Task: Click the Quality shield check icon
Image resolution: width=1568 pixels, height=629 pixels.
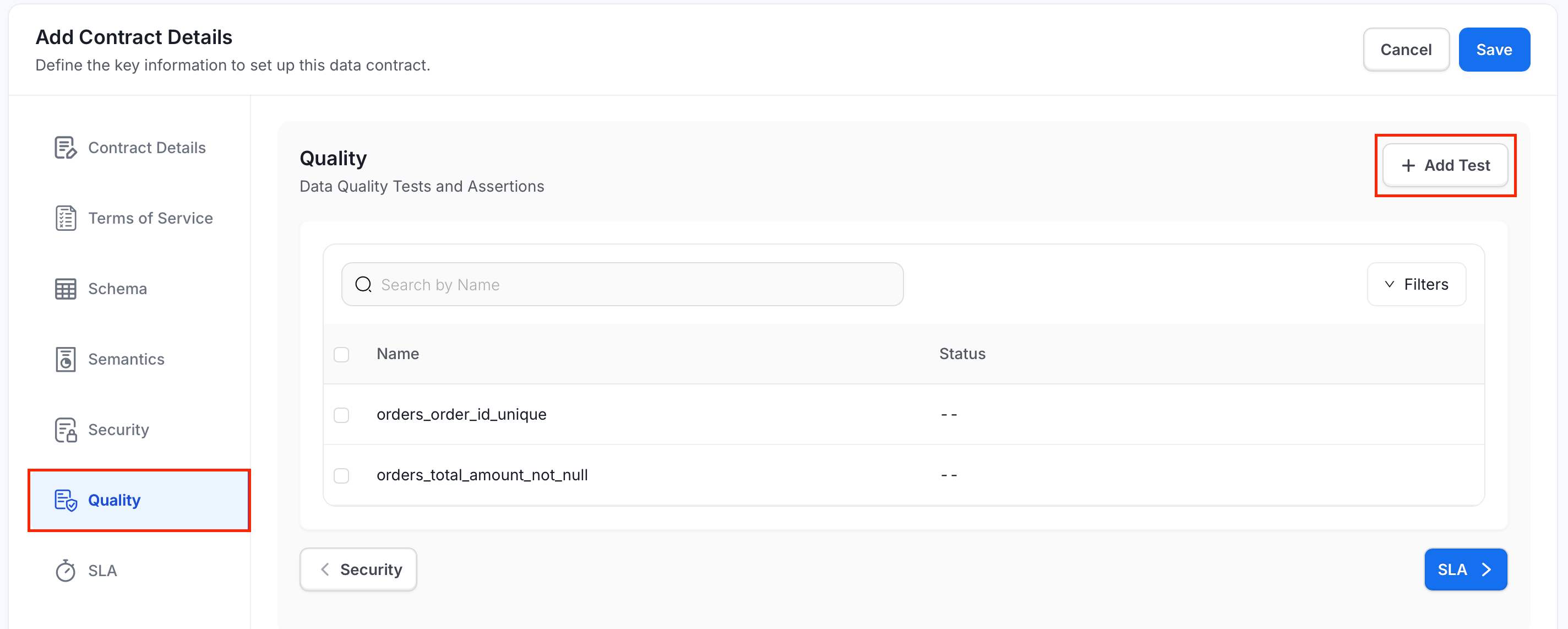Action: coord(66,501)
